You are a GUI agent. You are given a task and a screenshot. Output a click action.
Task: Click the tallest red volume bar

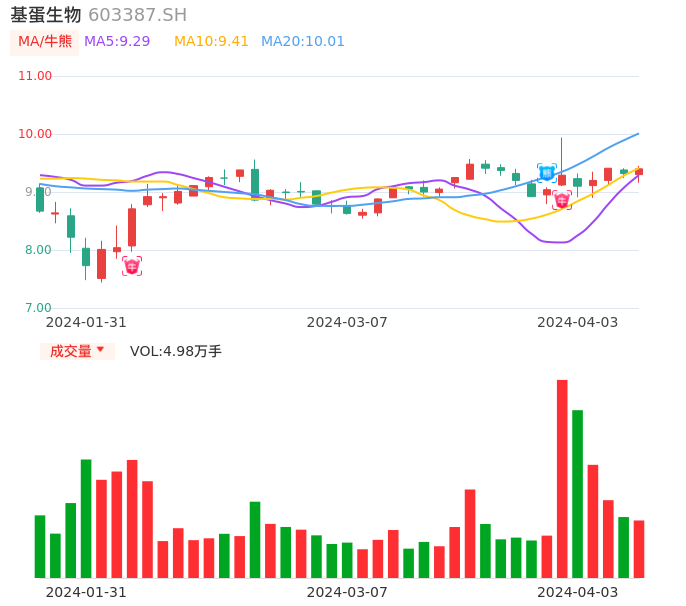click(562, 478)
